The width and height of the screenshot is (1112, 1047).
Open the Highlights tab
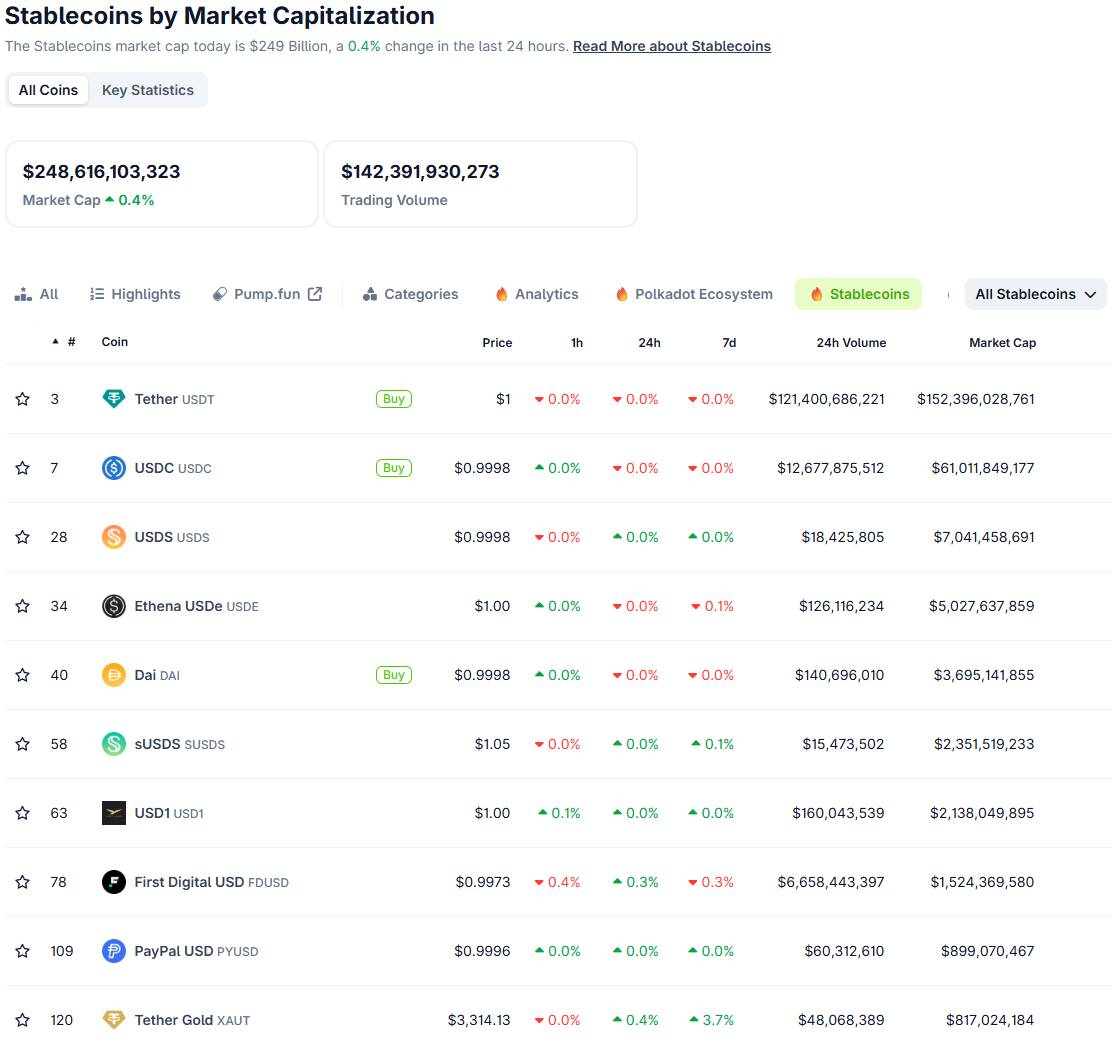(135, 294)
